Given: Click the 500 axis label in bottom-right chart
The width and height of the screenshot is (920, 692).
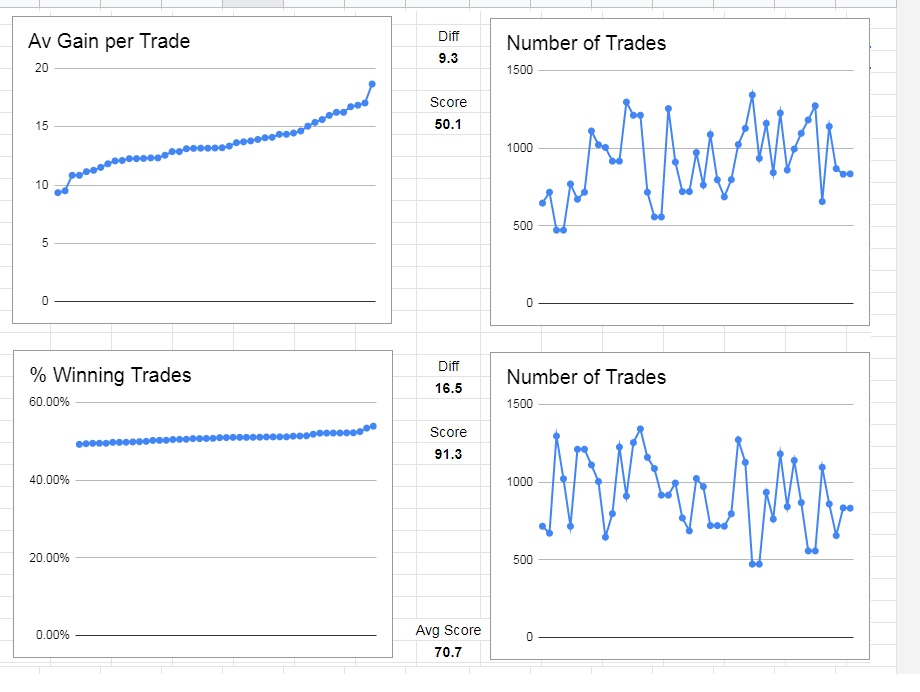Looking at the screenshot, I should pyautogui.click(x=523, y=560).
